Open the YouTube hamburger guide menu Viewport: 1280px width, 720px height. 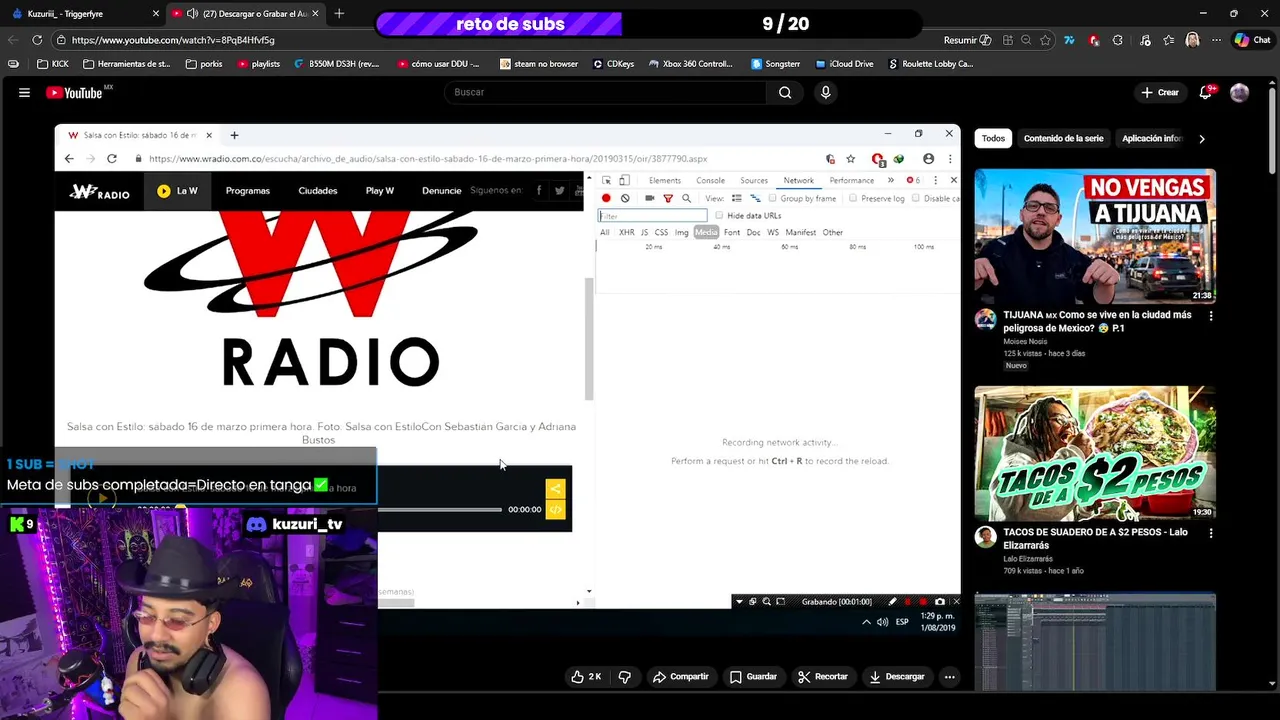tap(24, 92)
